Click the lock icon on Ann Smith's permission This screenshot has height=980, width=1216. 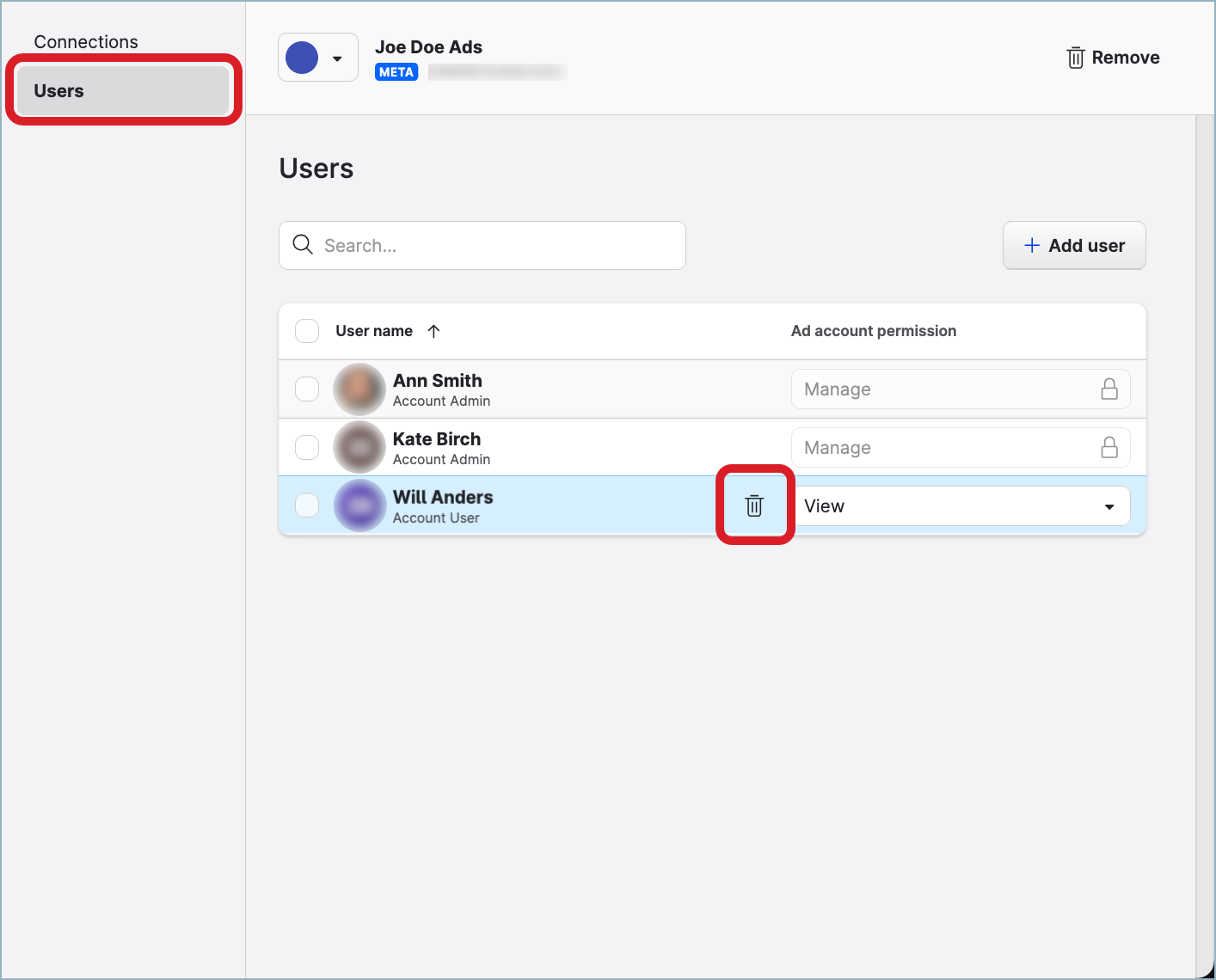[x=1109, y=389]
